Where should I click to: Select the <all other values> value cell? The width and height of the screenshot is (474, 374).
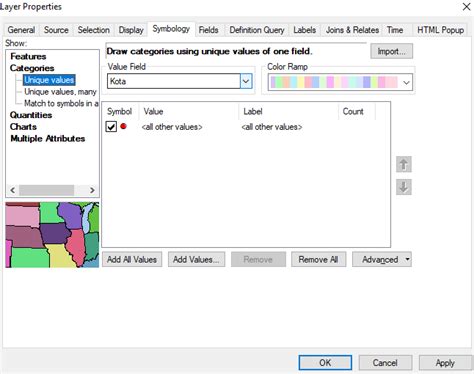(172, 127)
